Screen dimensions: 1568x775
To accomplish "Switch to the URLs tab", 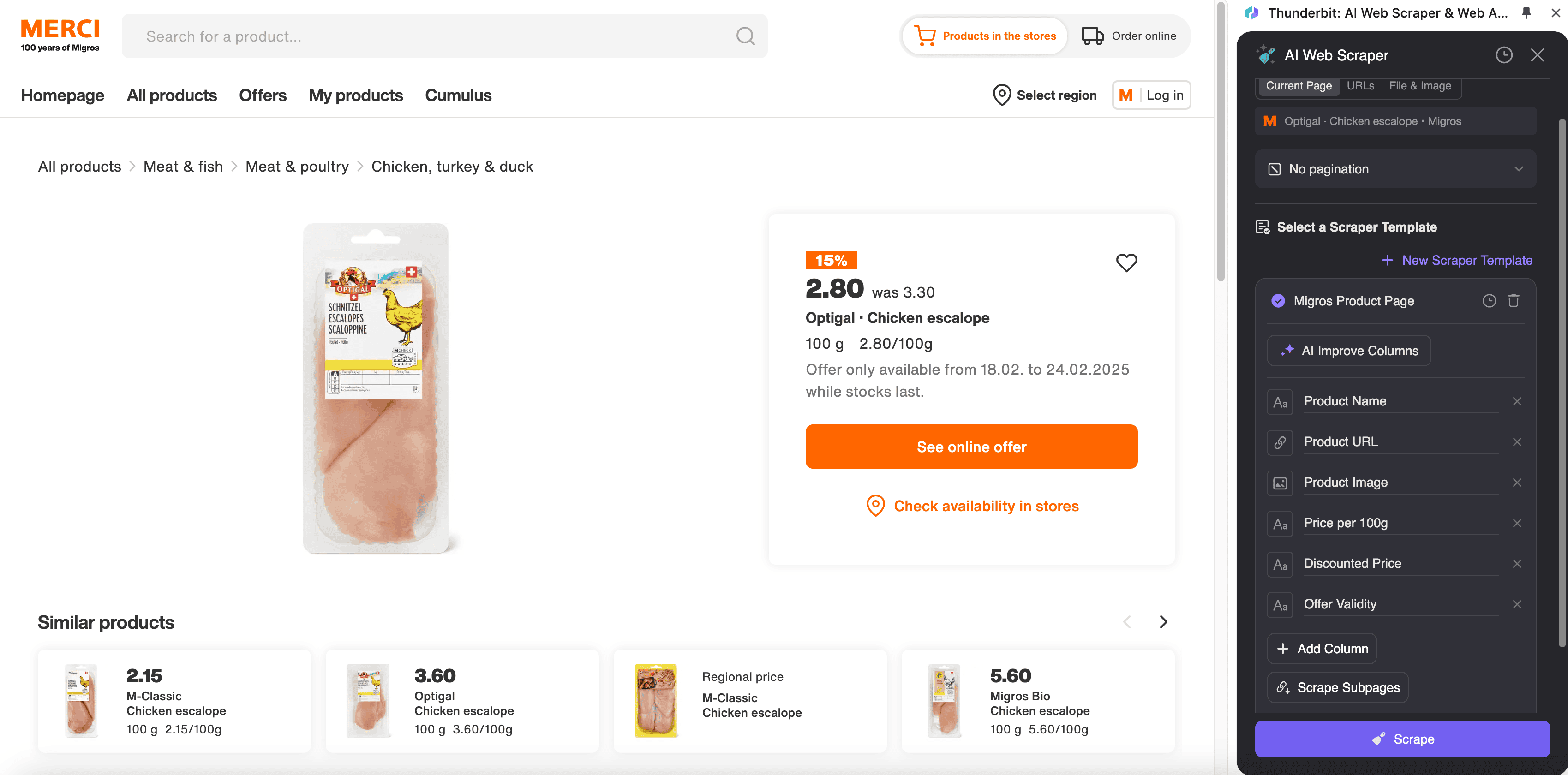I will [x=1360, y=86].
